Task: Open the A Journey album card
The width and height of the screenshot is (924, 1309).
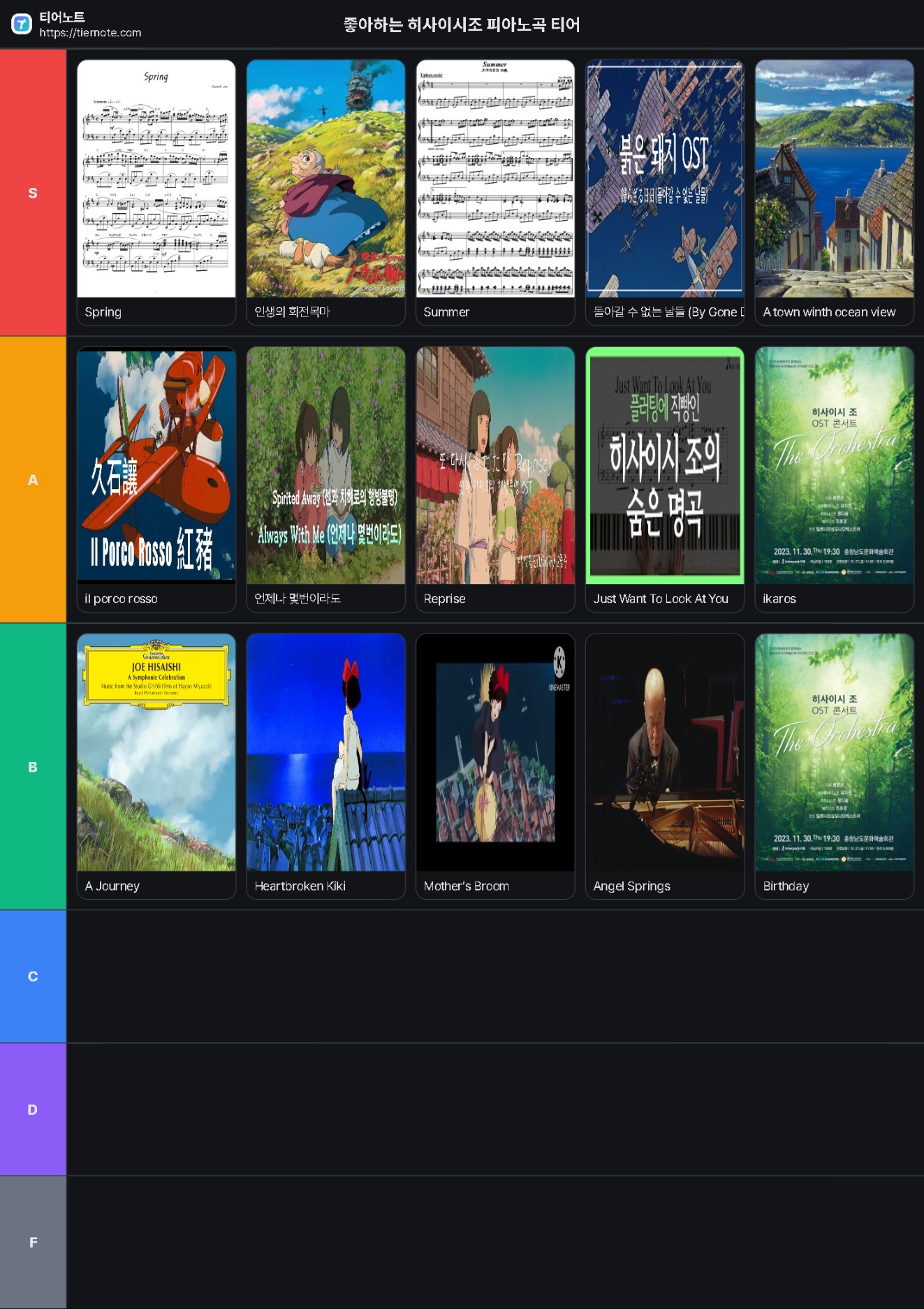Action: click(156, 766)
